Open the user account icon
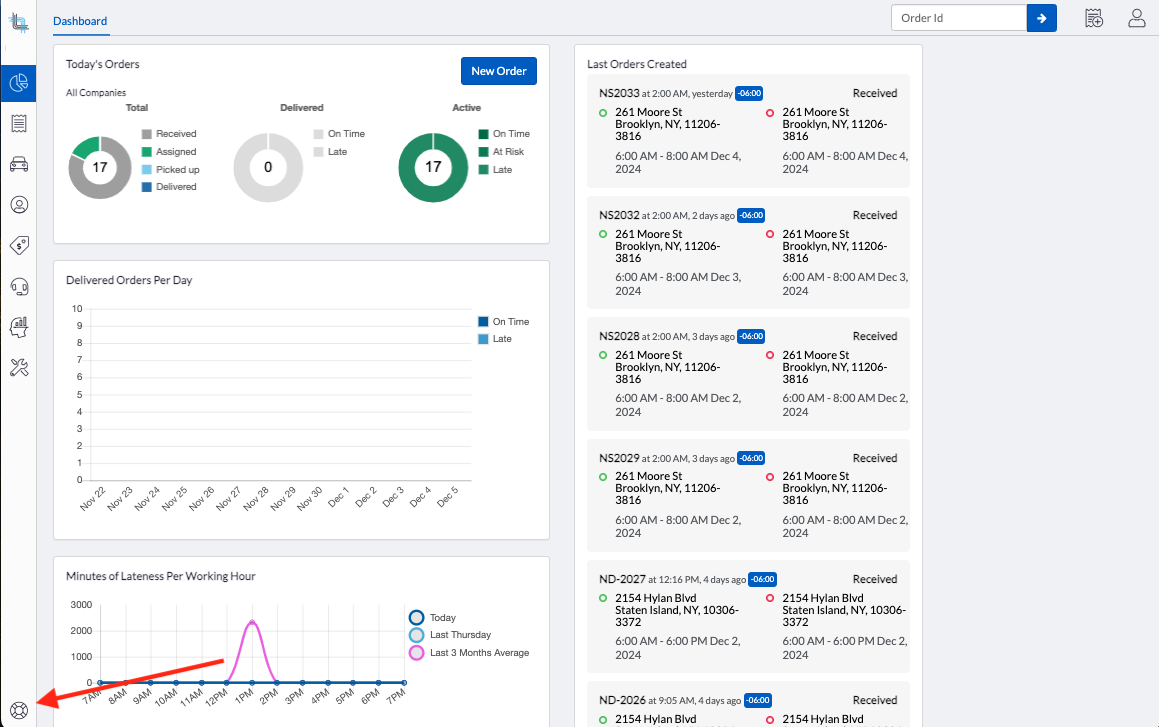The image size is (1159, 727). click(x=1137, y=18)
